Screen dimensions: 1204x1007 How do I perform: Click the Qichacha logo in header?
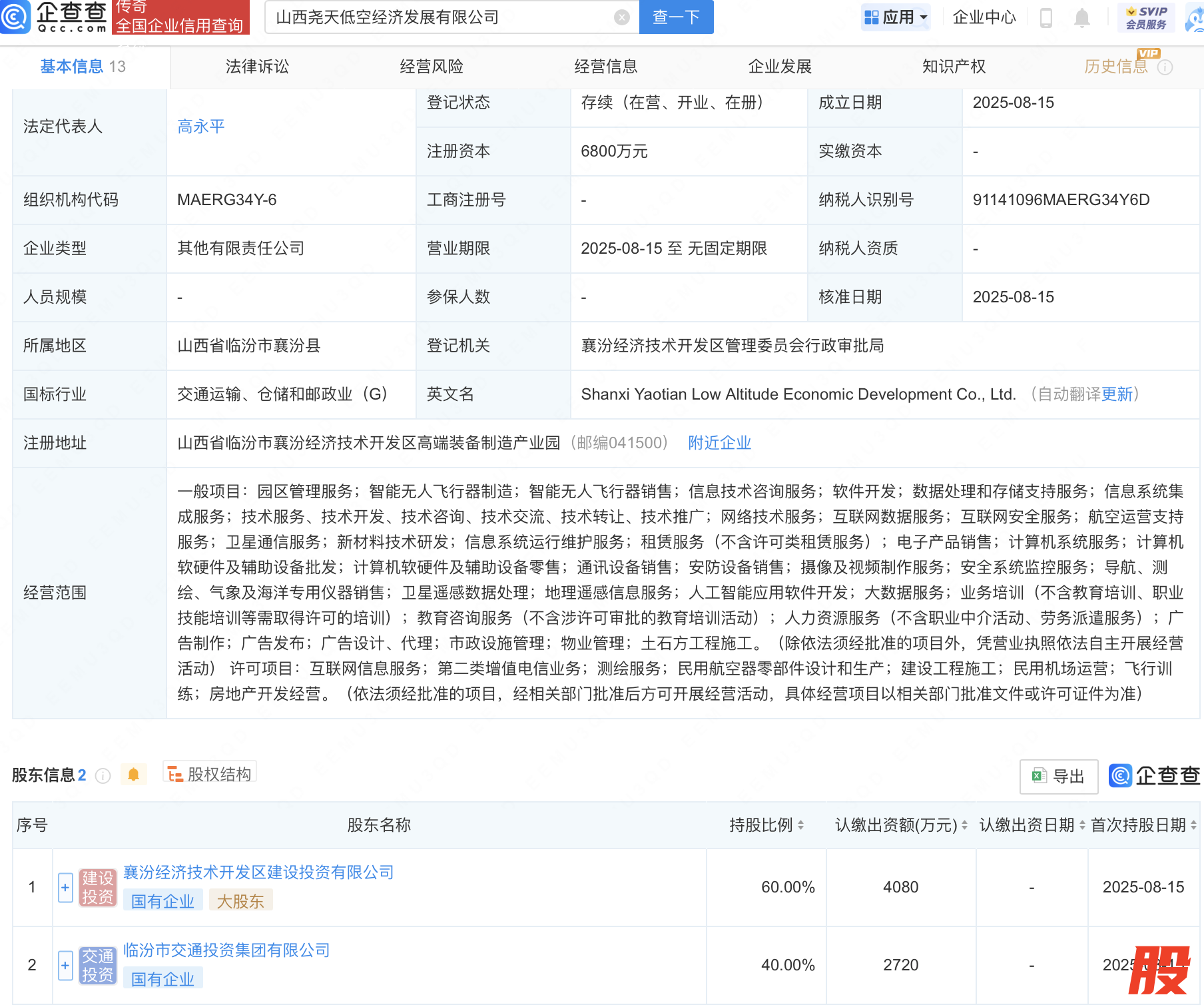coord(55,17)
